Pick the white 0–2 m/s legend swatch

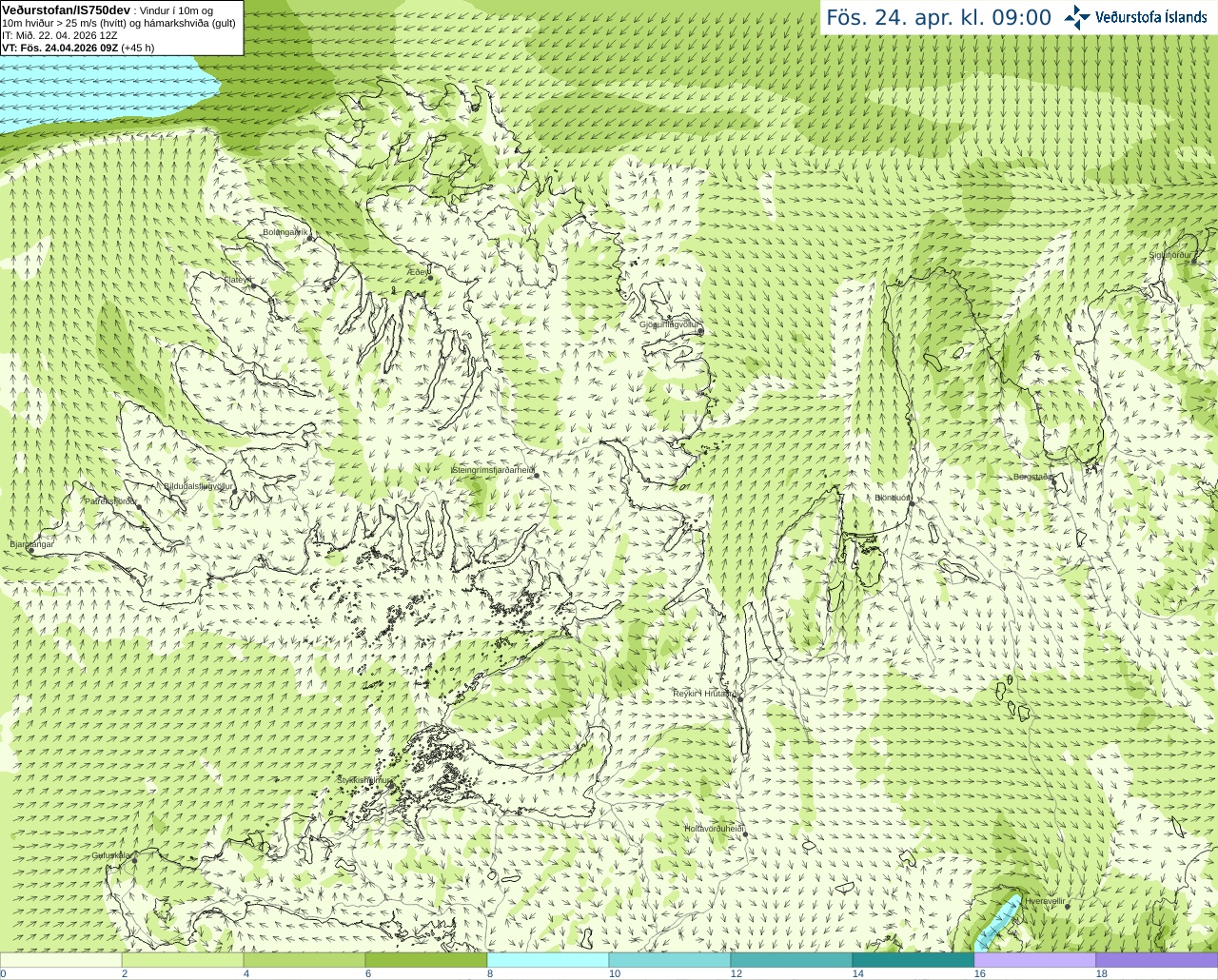[x=61, y=960]
